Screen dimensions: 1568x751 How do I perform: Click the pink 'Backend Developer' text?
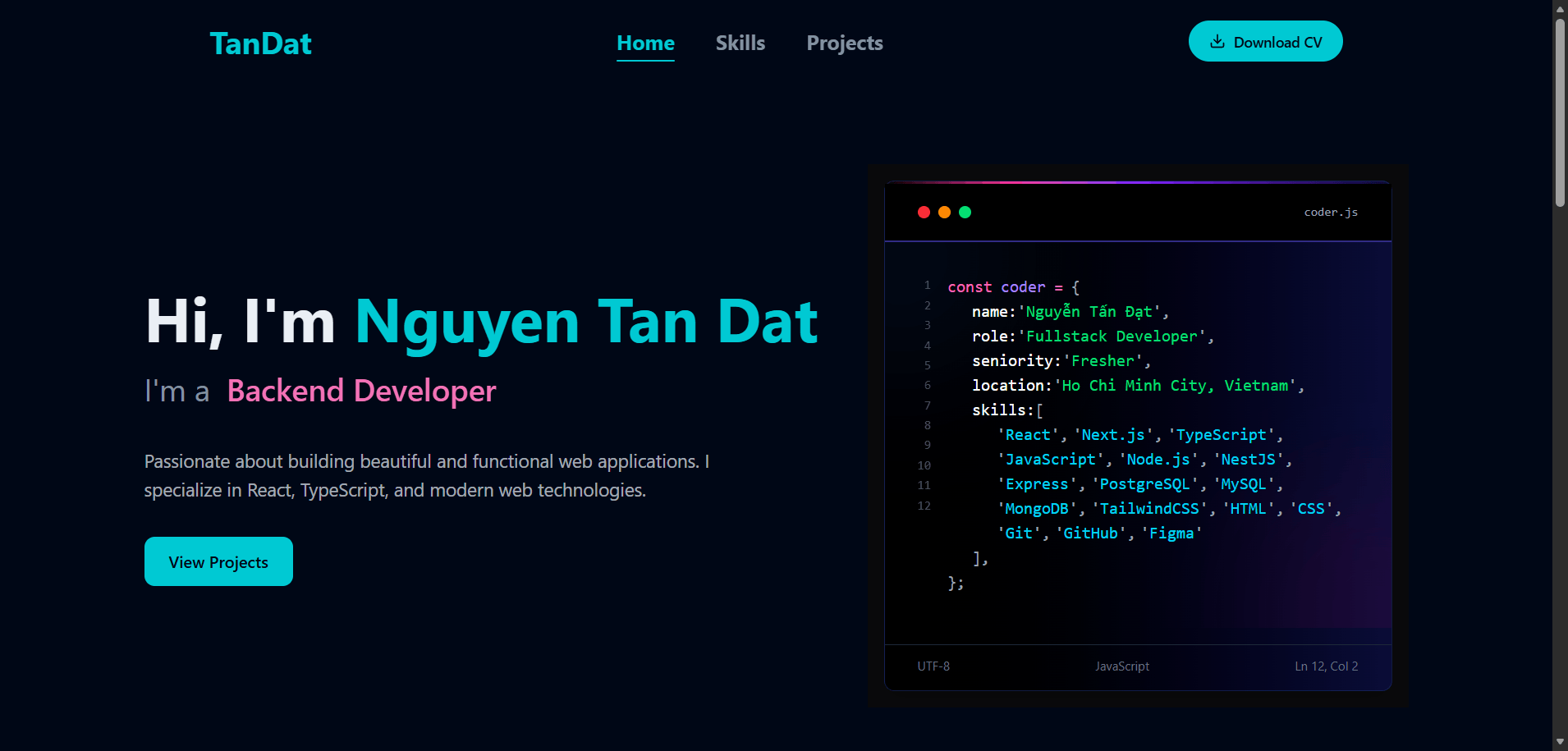click(361, 391)
